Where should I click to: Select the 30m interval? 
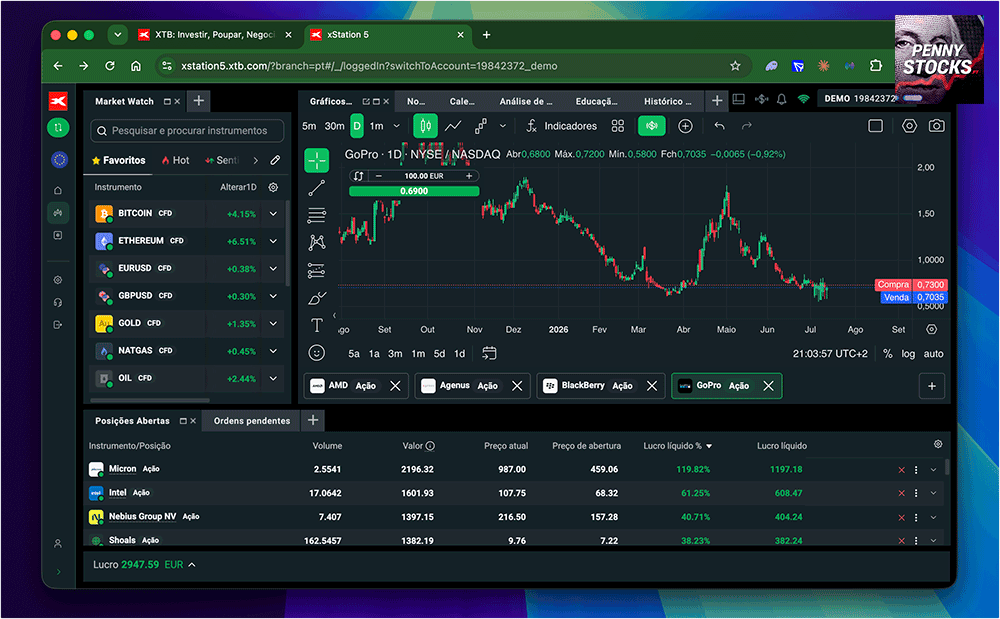[x=334, y=126]
